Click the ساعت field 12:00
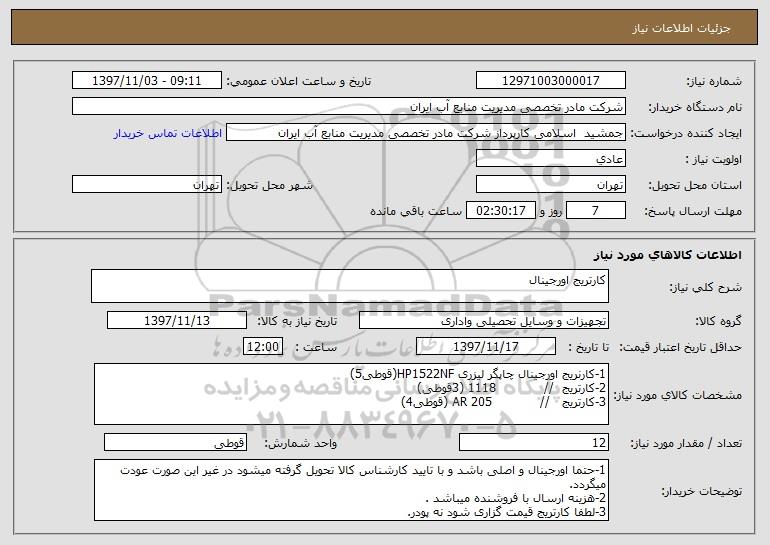Viewport: 770px width, 545px height. point(263,347)
